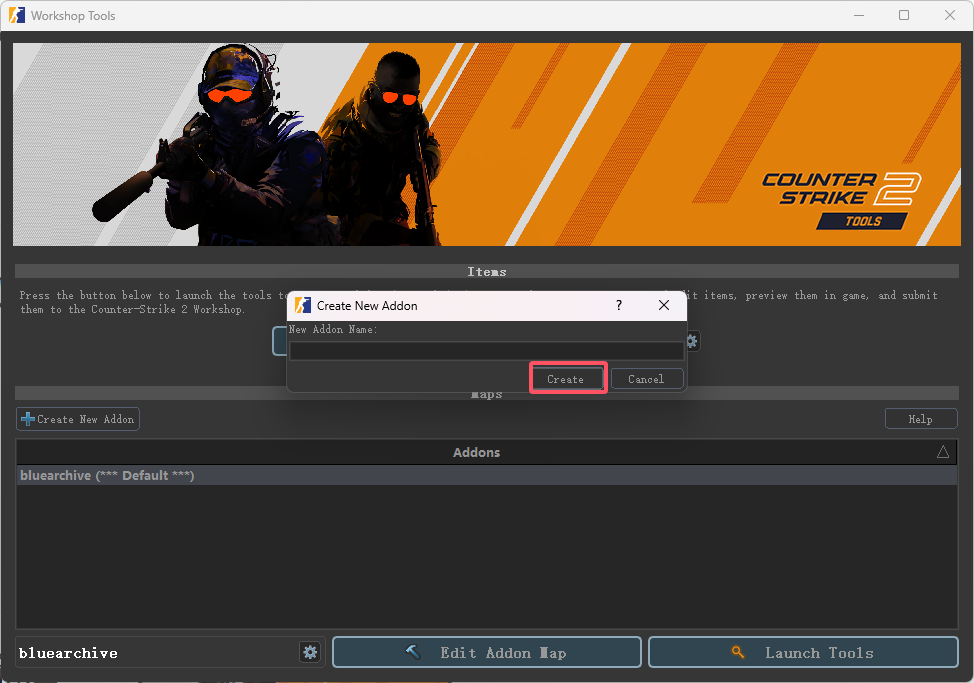Cancel the Create New Addon dialog

(646, 379)
